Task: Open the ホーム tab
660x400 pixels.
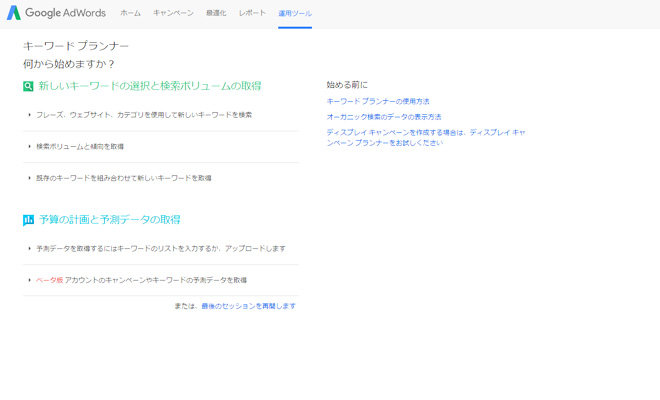Action: [x=130, y=14]
